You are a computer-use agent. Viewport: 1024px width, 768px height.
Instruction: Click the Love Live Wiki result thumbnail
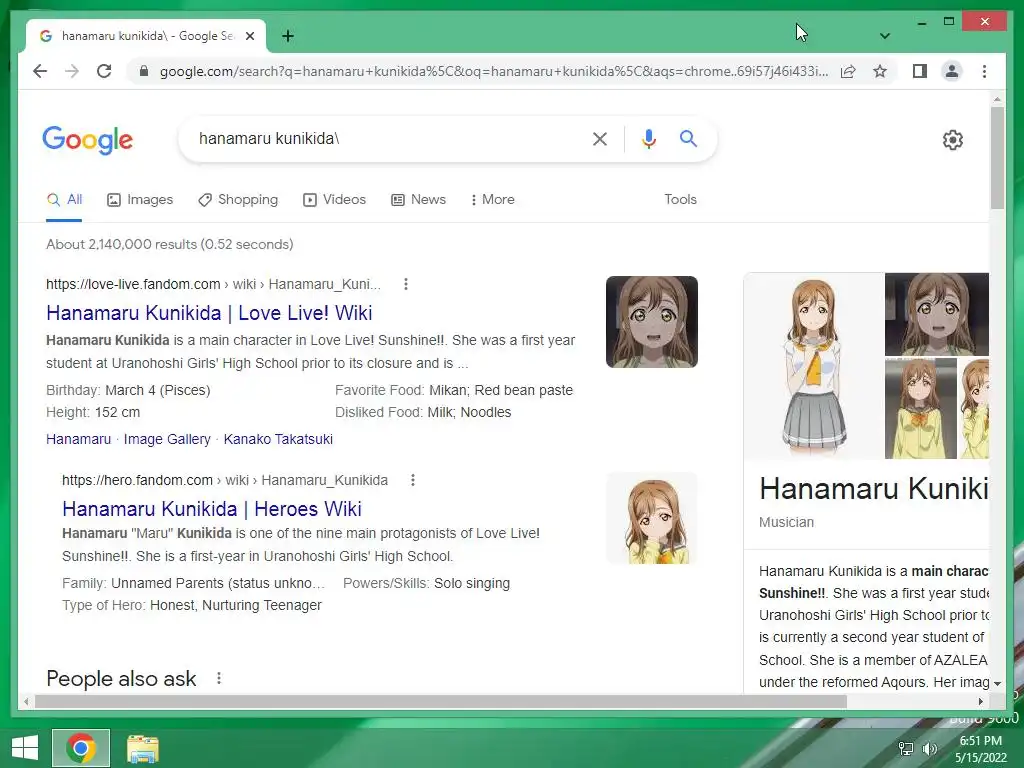(652, 322)
